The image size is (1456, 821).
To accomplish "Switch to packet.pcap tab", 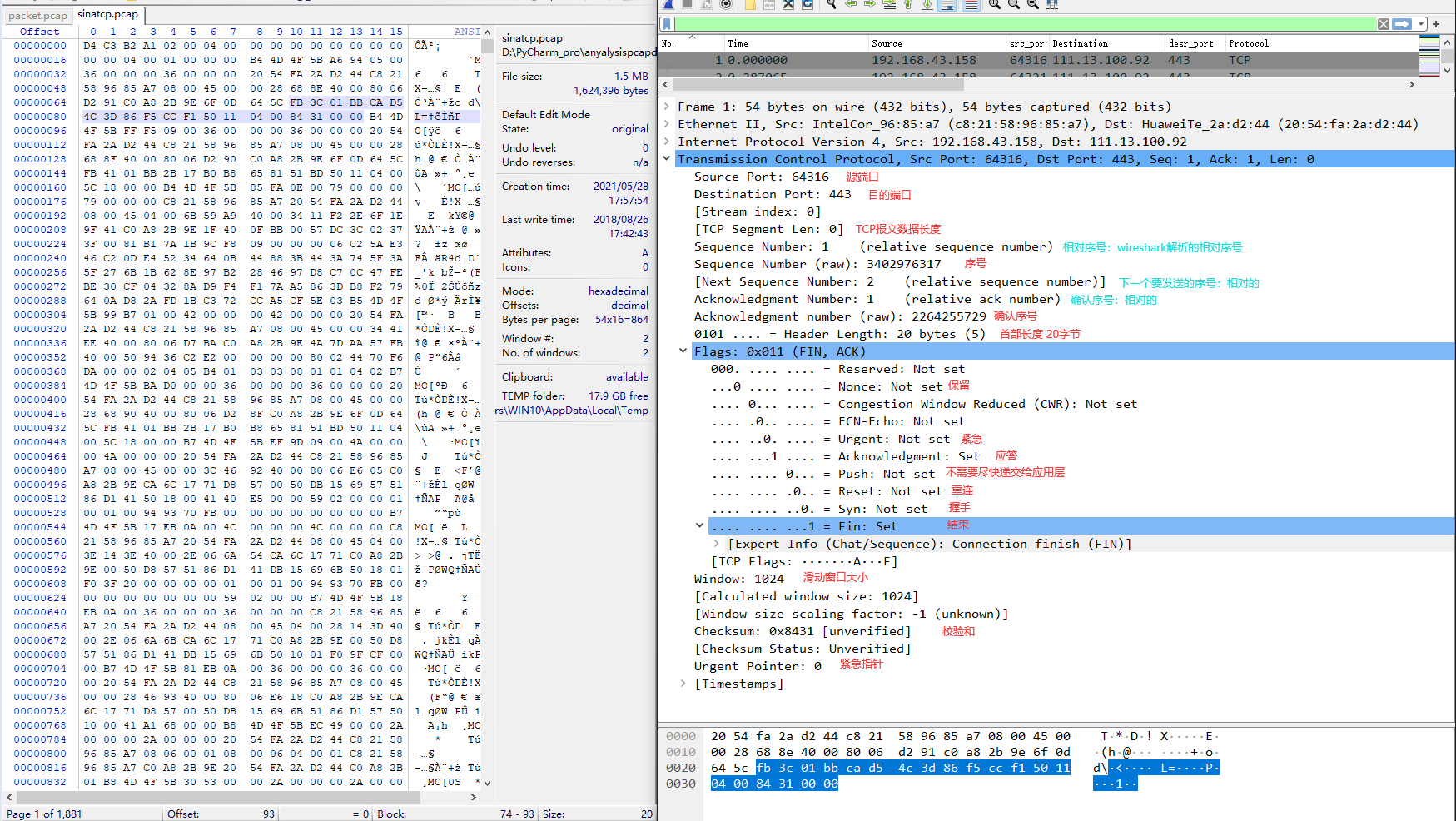I will (x=37, y=15).
